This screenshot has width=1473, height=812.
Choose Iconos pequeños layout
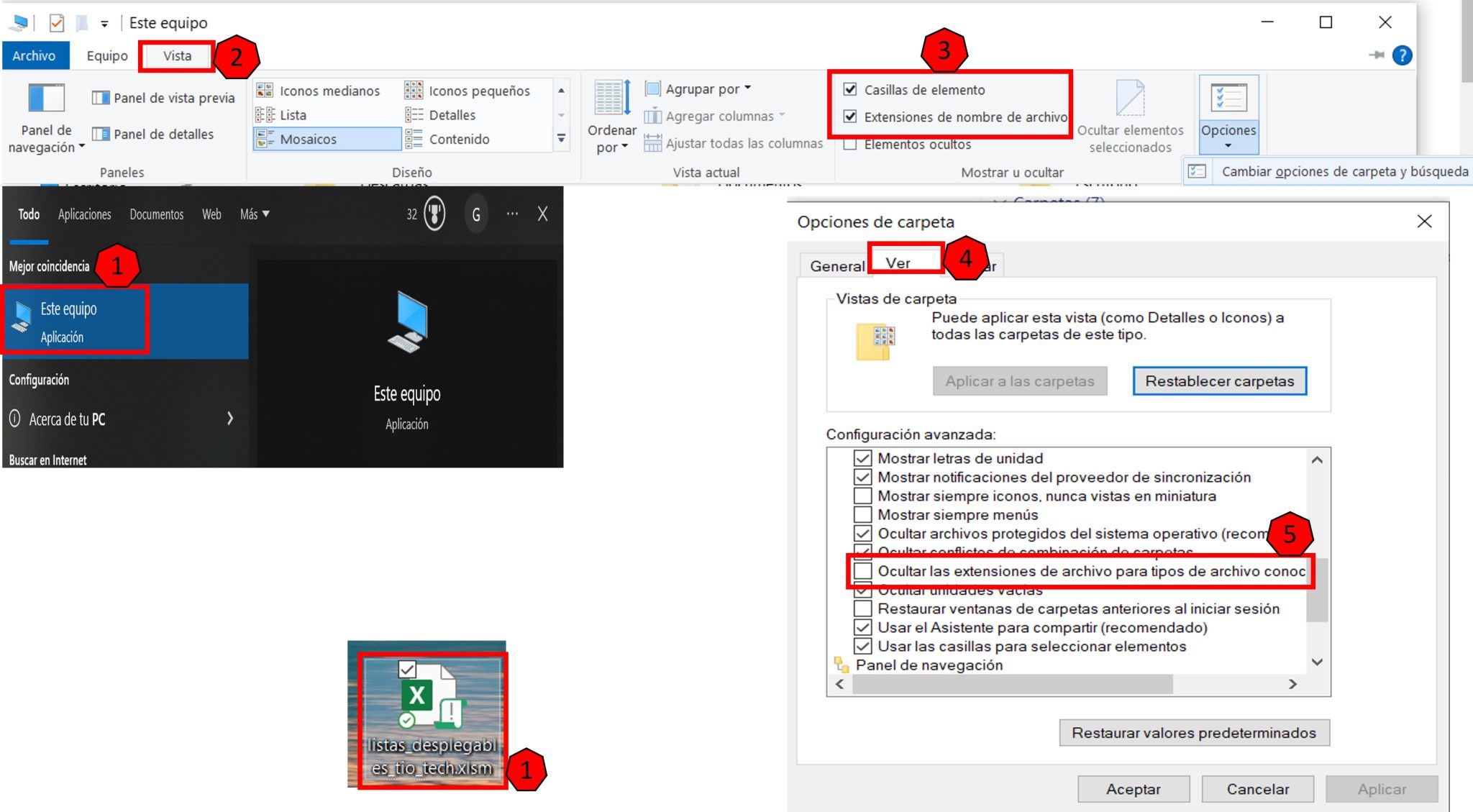(468, 91)
